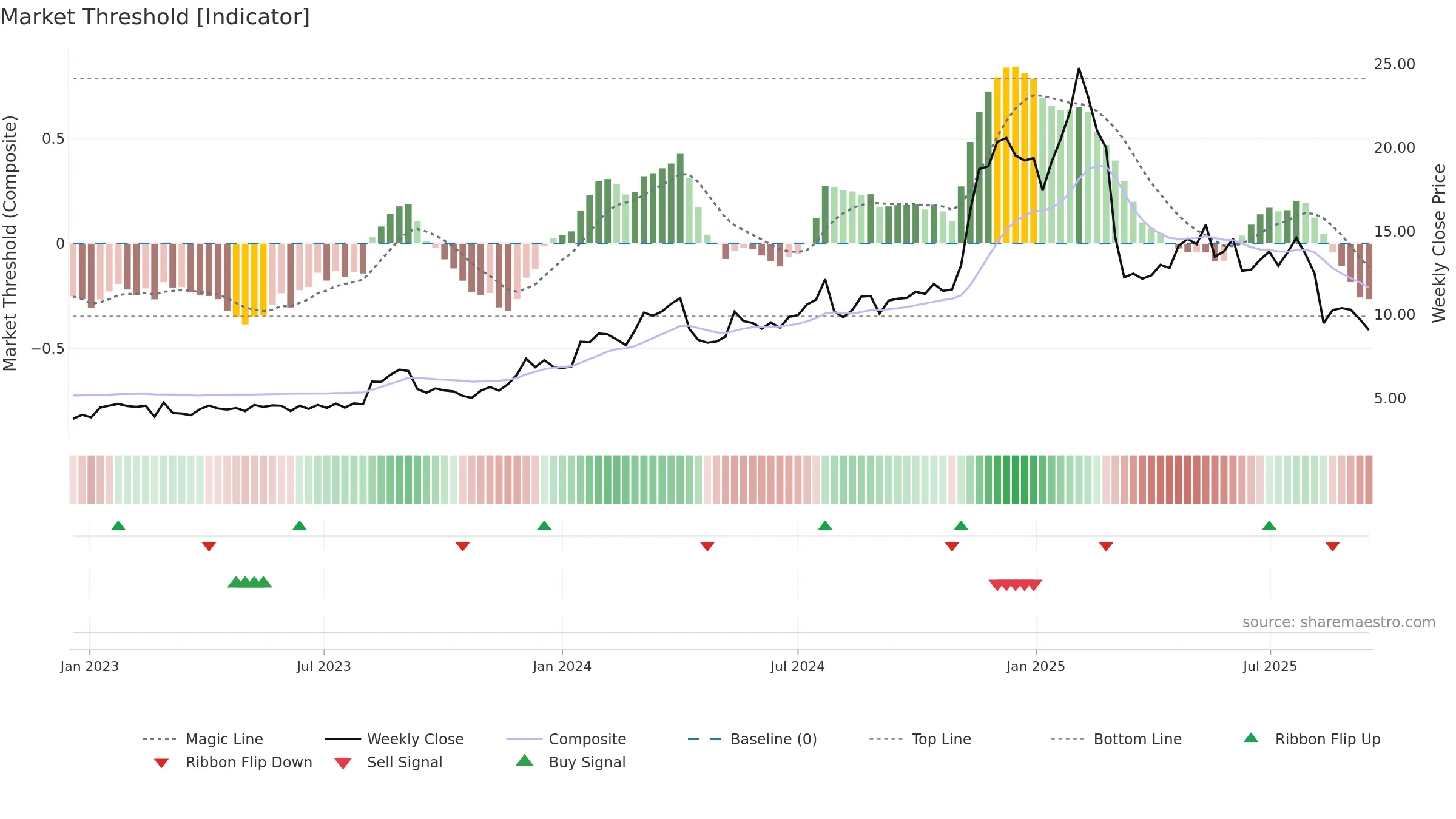
Task: Click the 15.00 price axis label
Action: [1395, 231]
